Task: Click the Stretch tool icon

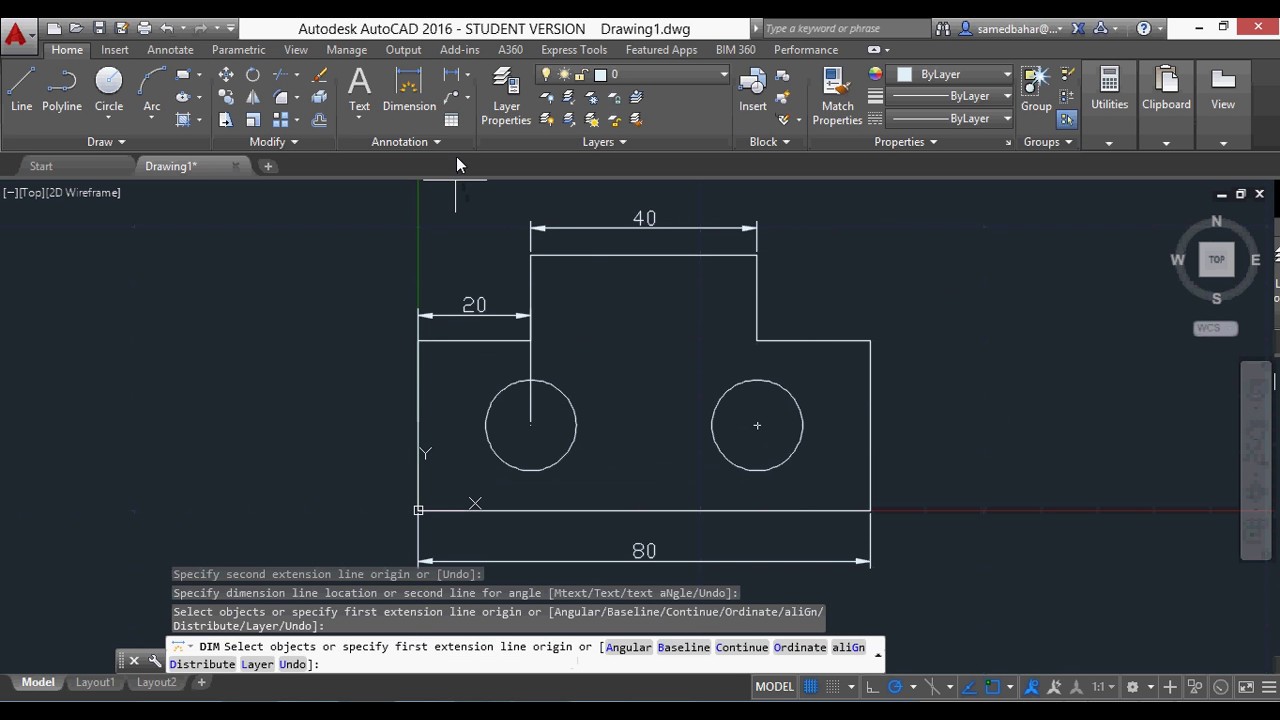Action: (x=226, y=119)
